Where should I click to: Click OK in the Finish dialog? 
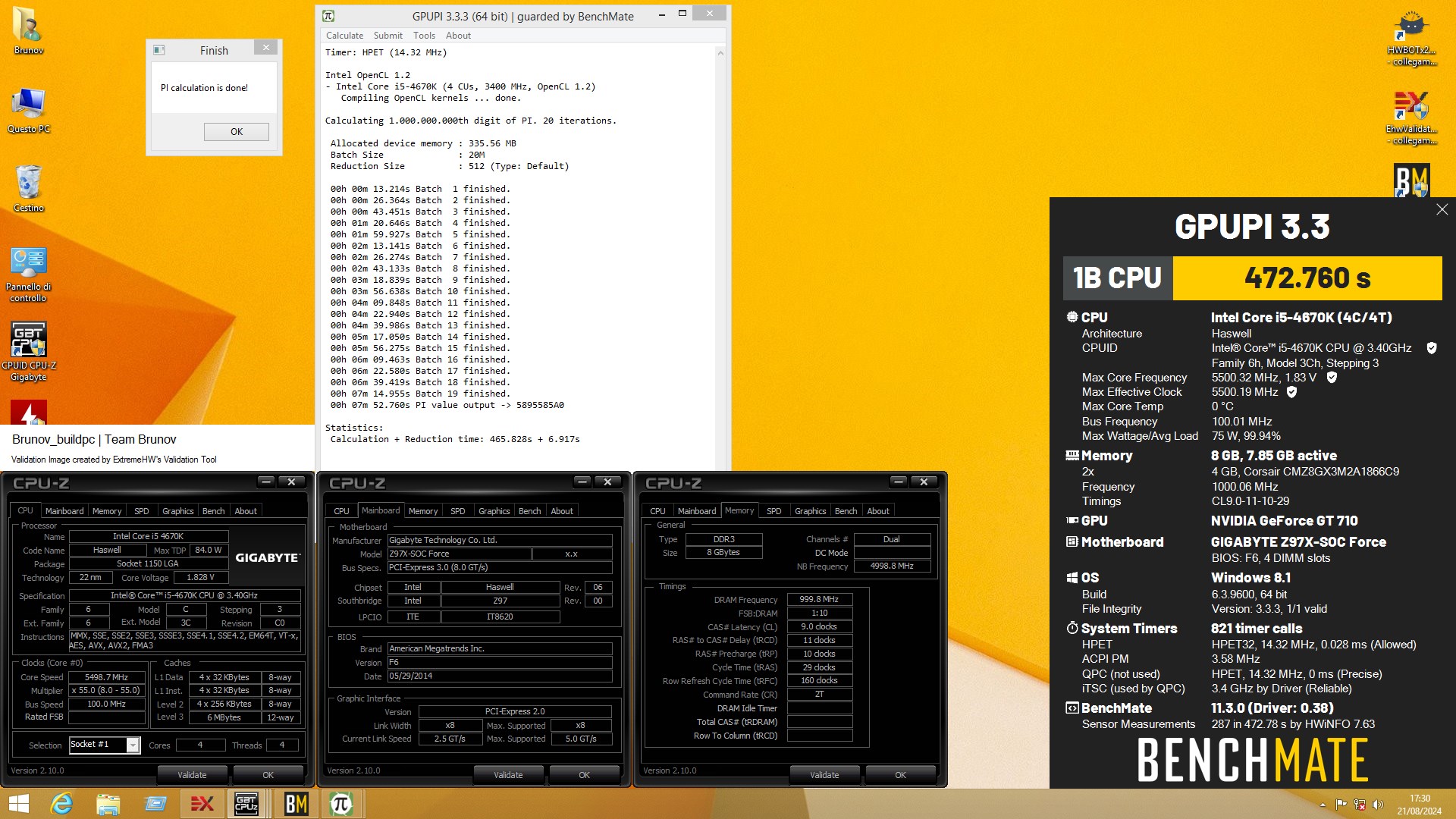237,132
